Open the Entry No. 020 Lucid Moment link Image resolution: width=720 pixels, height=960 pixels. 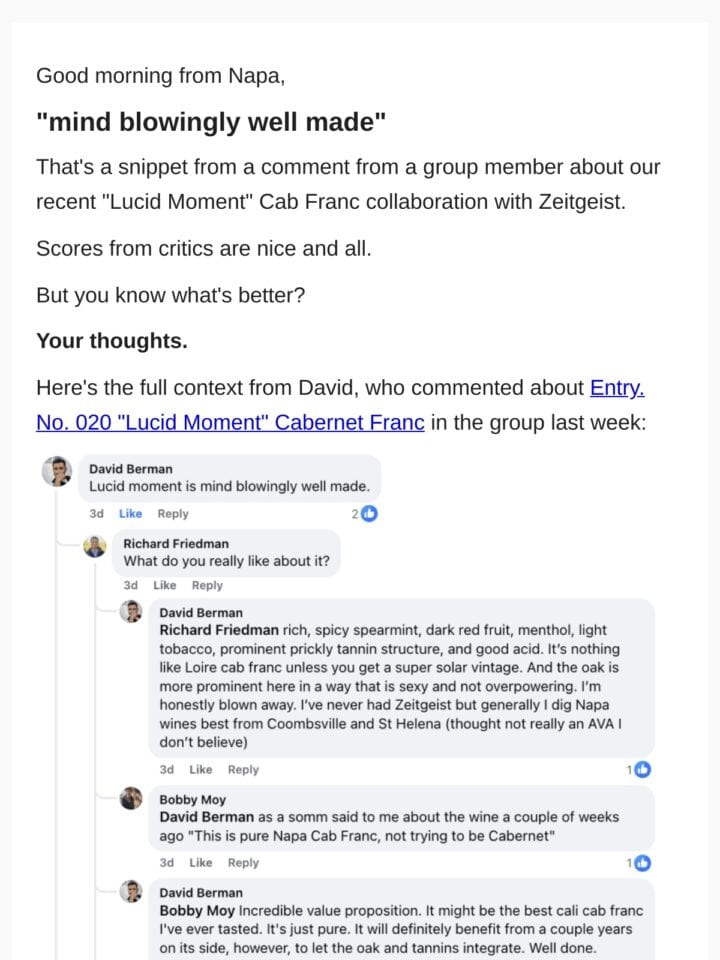click(340, 405)
